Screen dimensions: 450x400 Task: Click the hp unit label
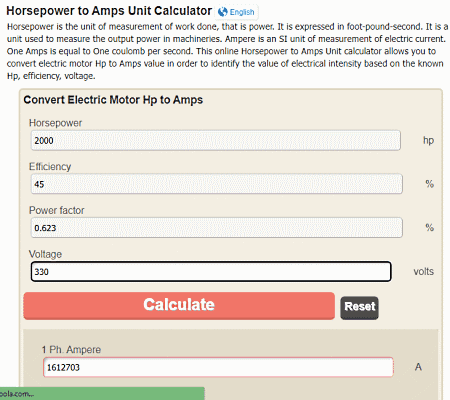(x=428, y=140)
